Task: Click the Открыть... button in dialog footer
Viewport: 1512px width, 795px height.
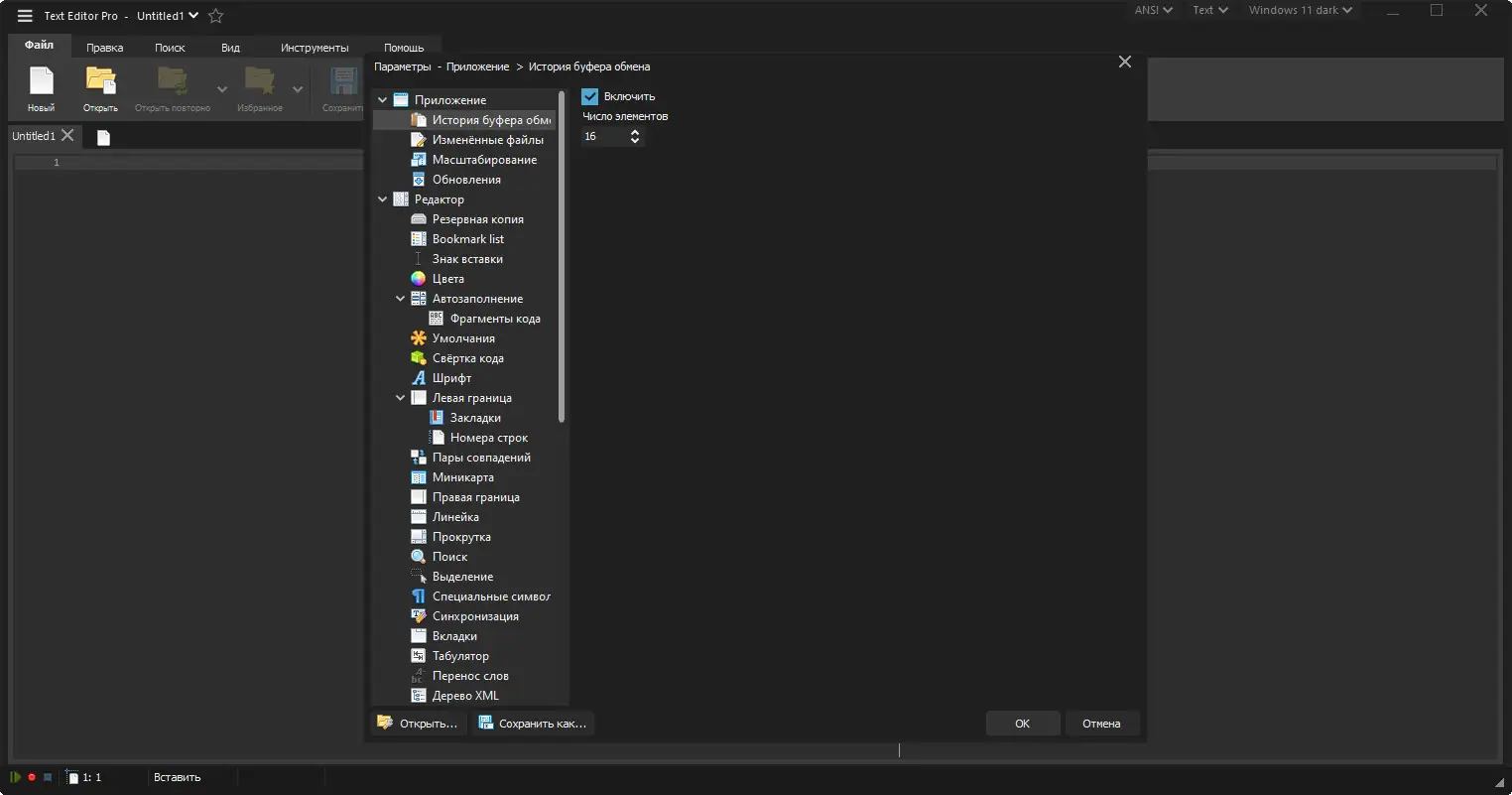Action: tap(418, 724)
